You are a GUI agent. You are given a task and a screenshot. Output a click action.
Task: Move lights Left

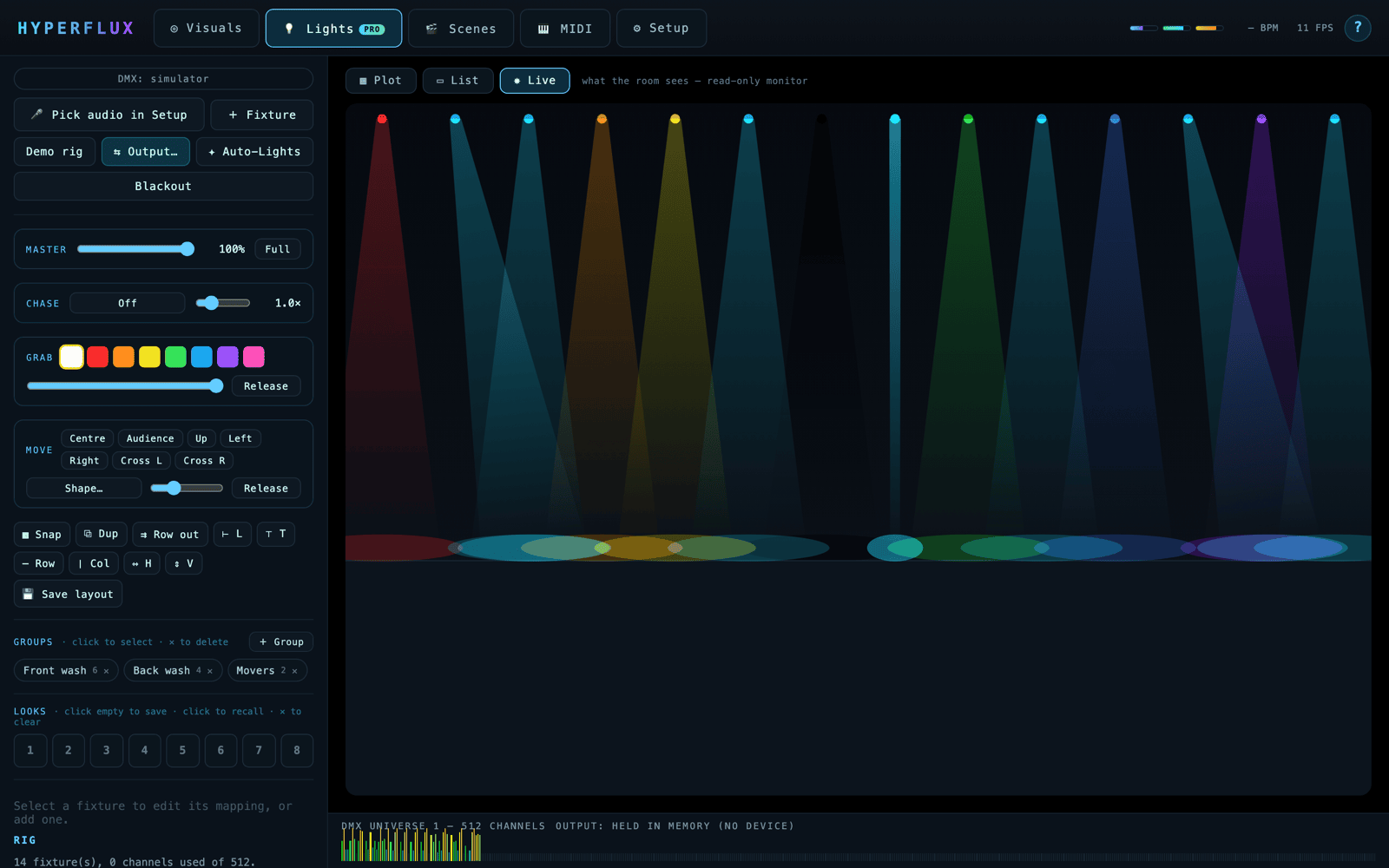(x=240, y=438)
